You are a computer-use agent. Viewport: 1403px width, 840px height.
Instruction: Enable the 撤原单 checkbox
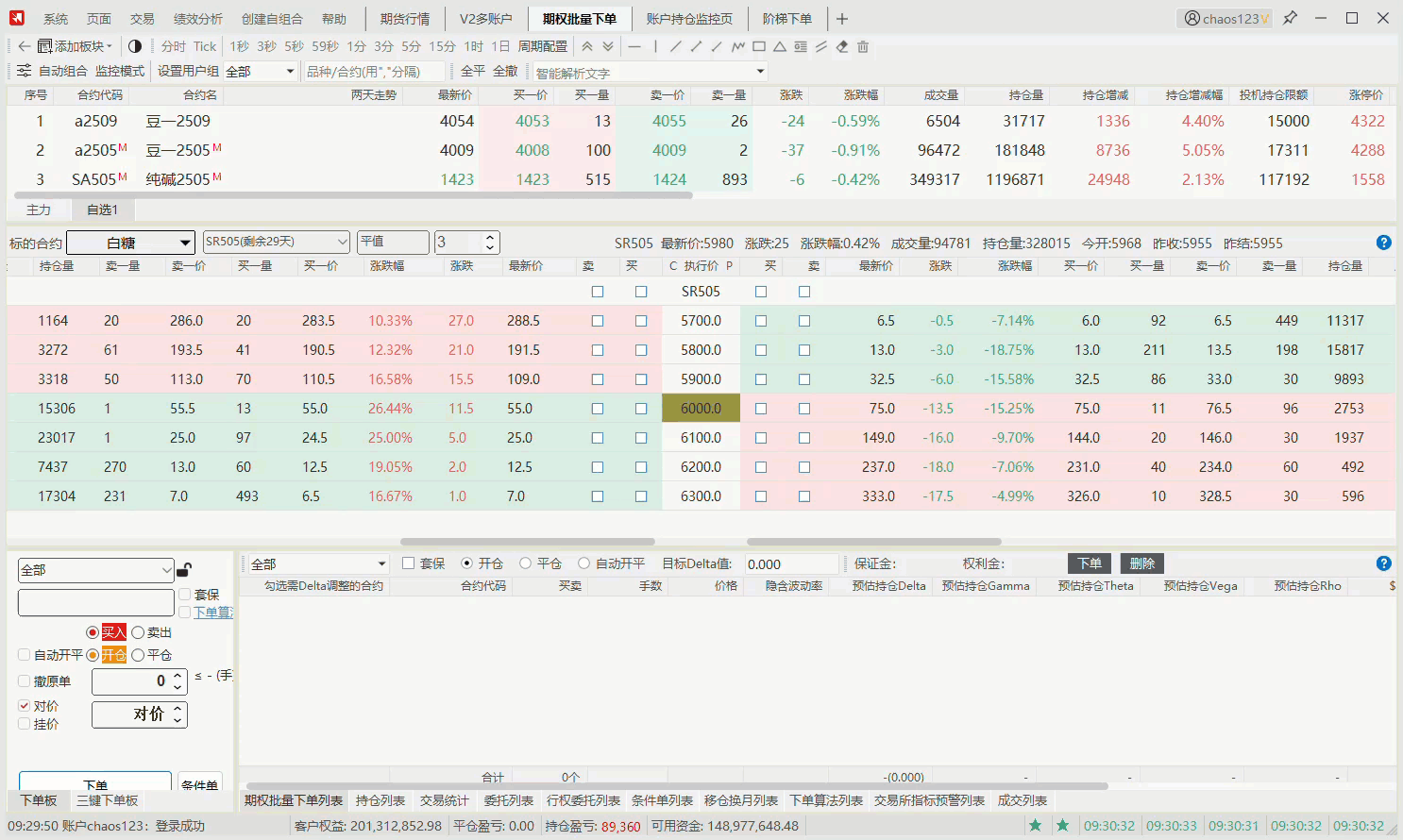pos(25,680)
